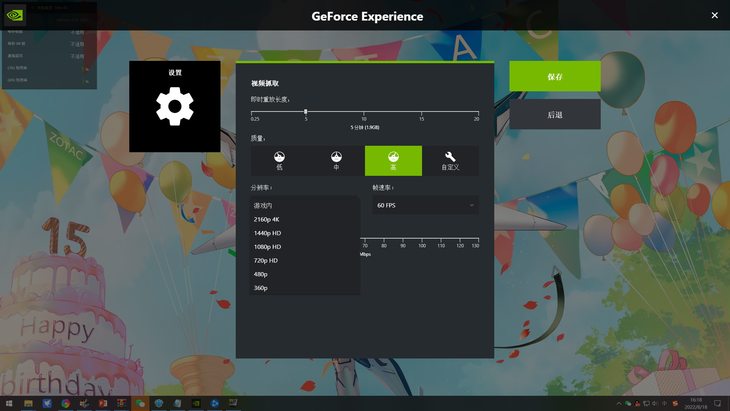Save settings with the green 保存 button
The image size is (730, 411).
(x=555, y=76)
